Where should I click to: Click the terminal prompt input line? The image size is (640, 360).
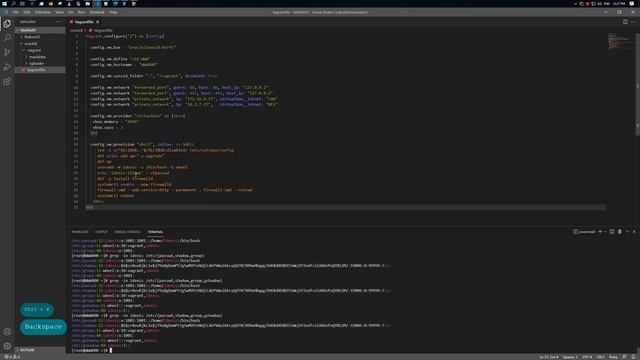(91, 350)
